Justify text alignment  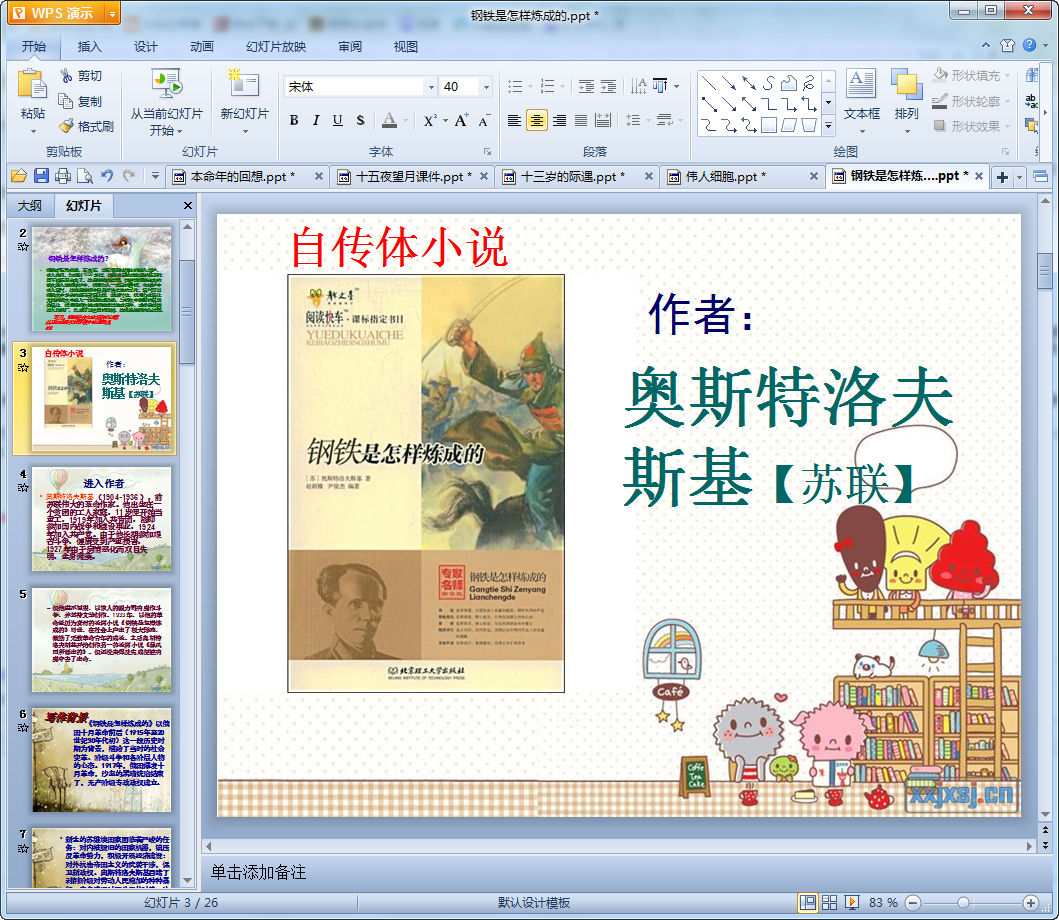coord(581,120)
